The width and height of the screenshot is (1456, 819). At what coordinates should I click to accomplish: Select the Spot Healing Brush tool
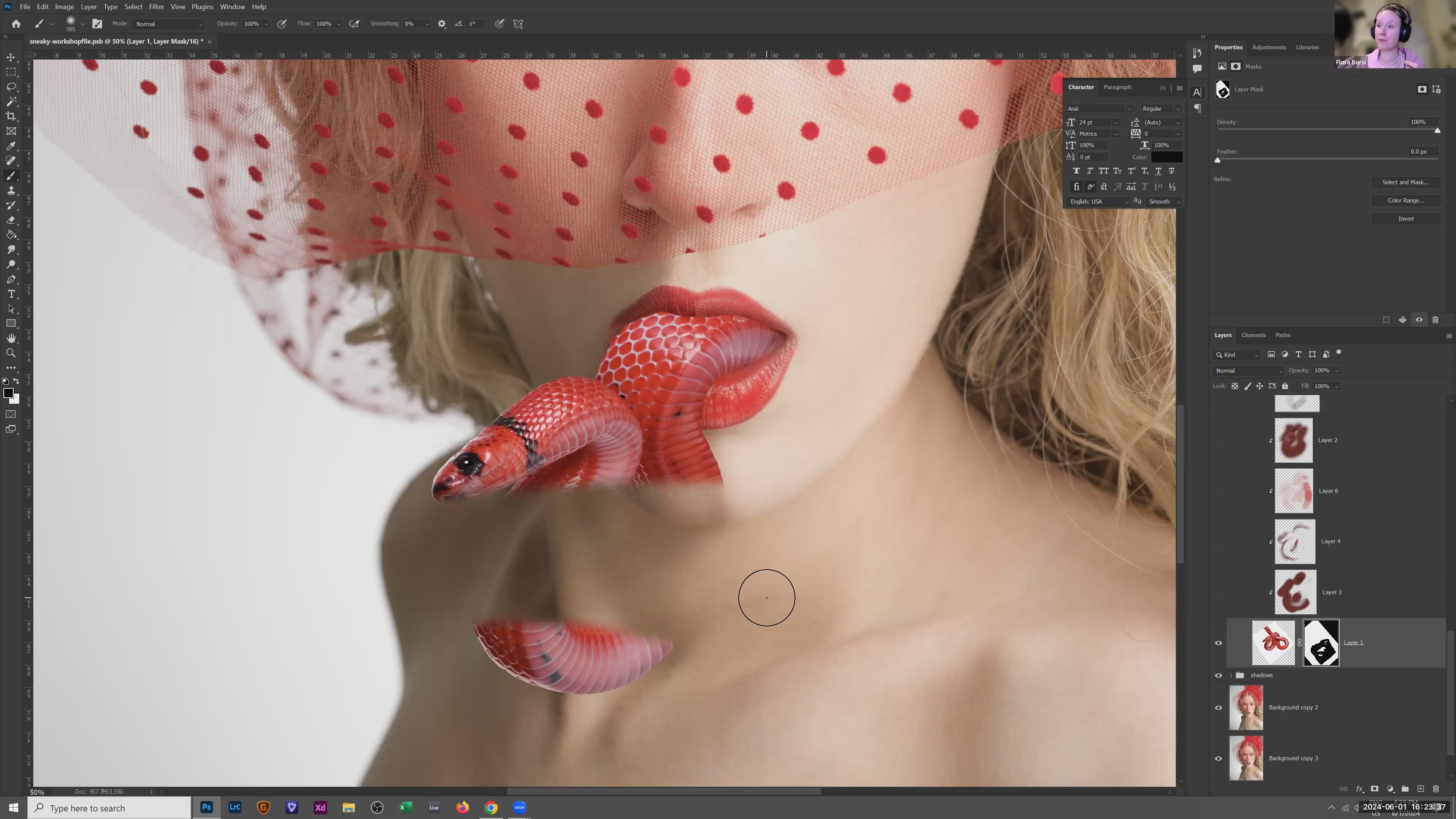pyautogui.click(x=11, y=160)
